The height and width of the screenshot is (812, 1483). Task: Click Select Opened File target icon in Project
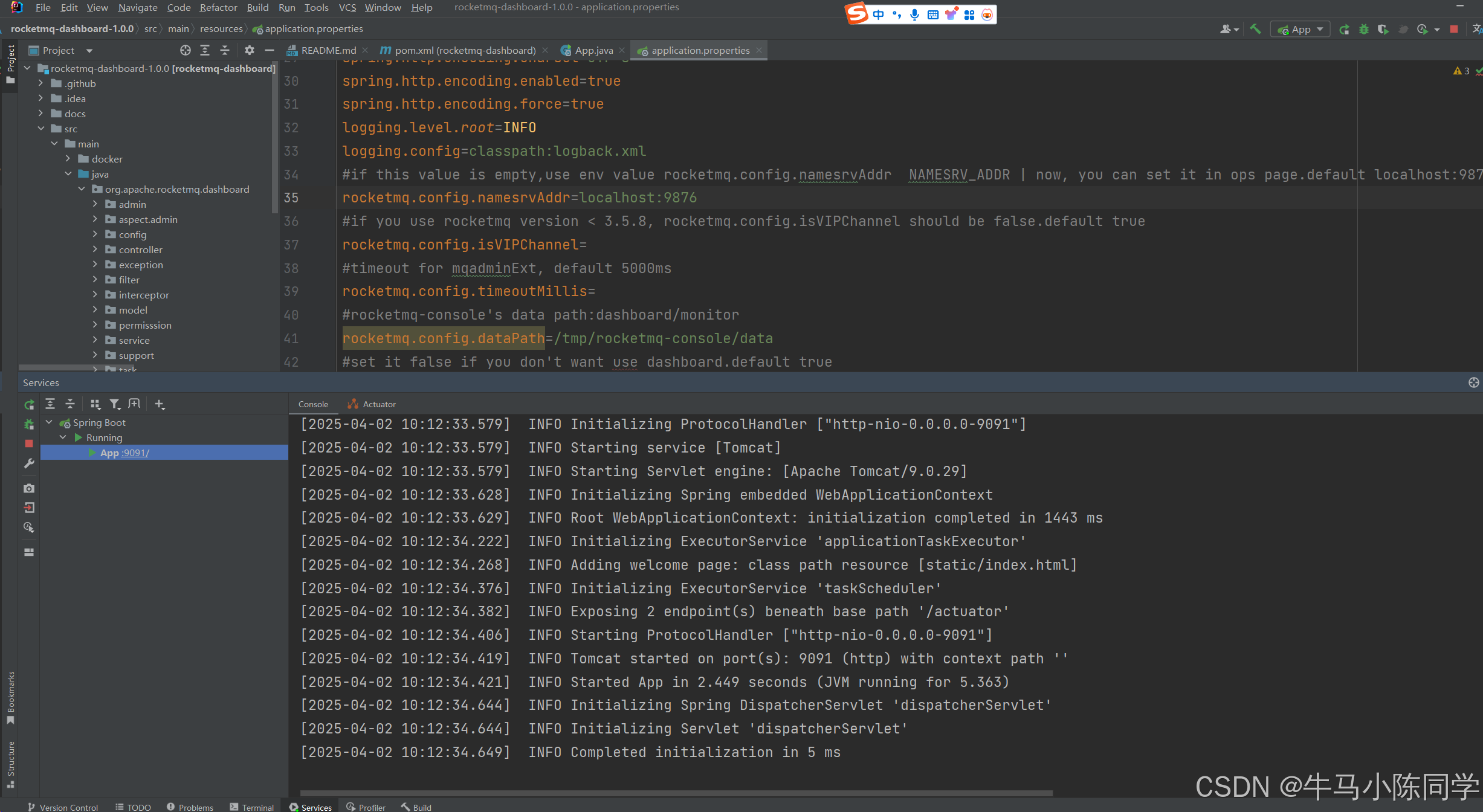[186, 50]
